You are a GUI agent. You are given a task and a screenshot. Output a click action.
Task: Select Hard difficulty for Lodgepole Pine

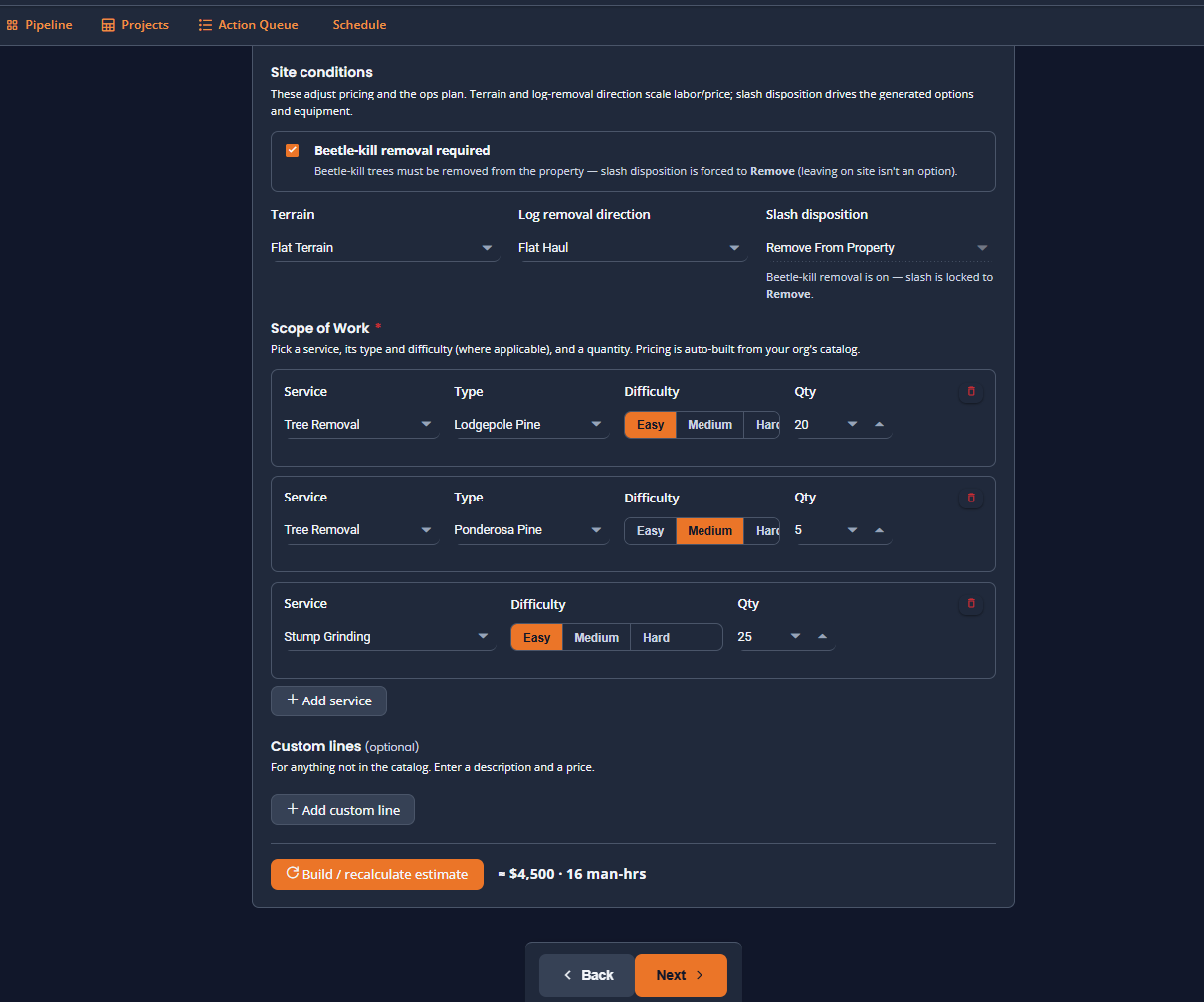click(764, 425)
